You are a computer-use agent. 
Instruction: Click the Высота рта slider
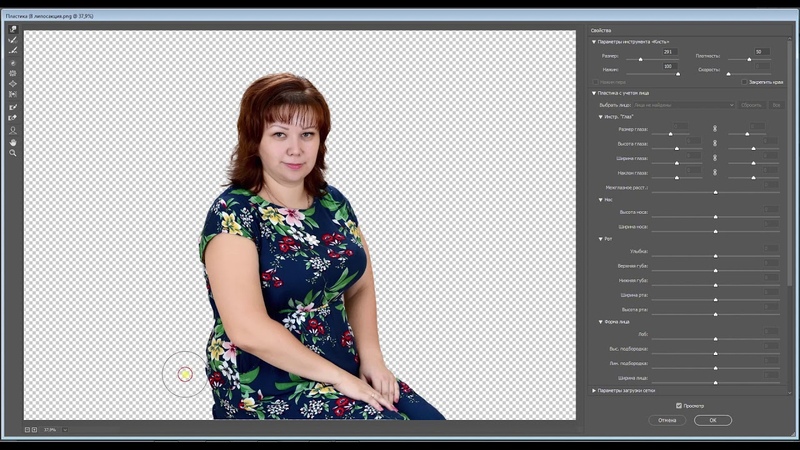click(x=715, y=314)
